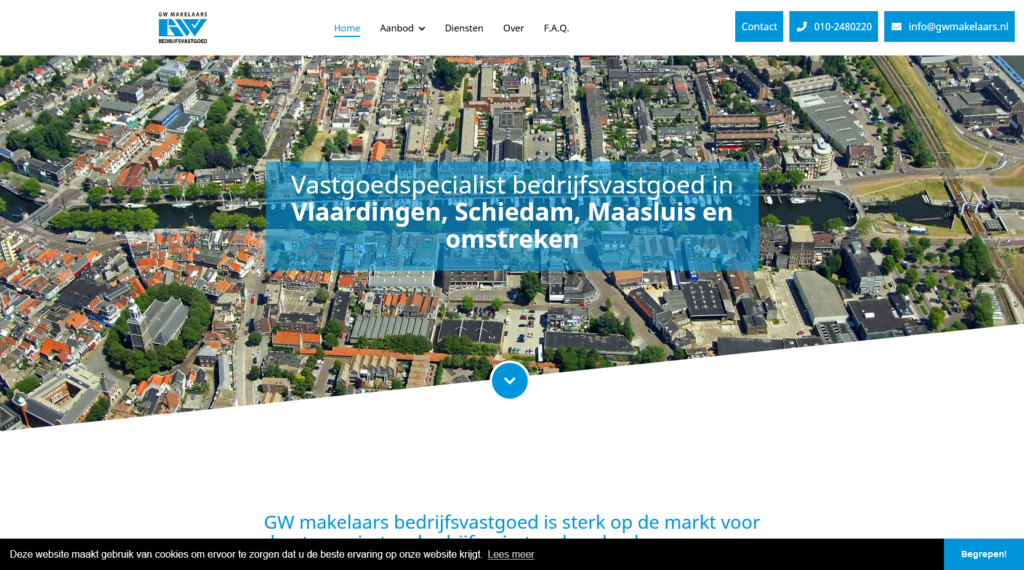Call the number 010-2480220
Viewport: 1024px width, 570px height.
pos(842,27)
